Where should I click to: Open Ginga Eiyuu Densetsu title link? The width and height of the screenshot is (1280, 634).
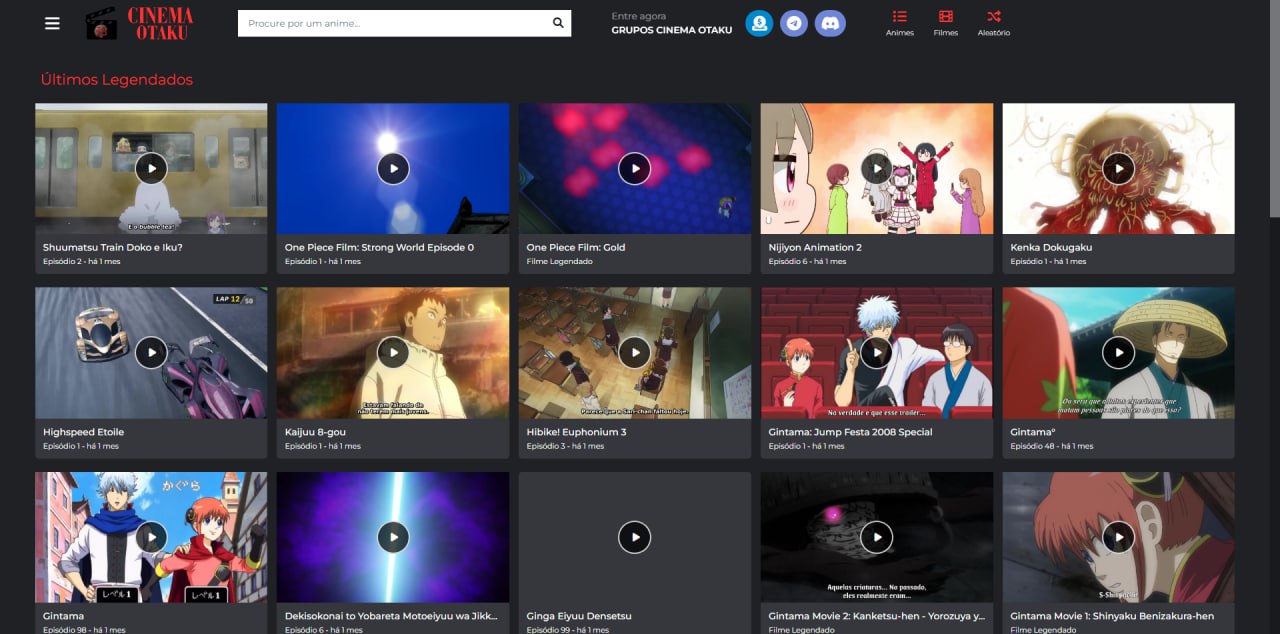(x=579, y=616)
